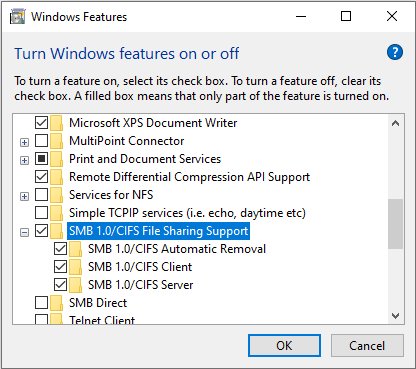
Task: Click the folder icon beside Services for NFS
Action: (x=56, y=195)
